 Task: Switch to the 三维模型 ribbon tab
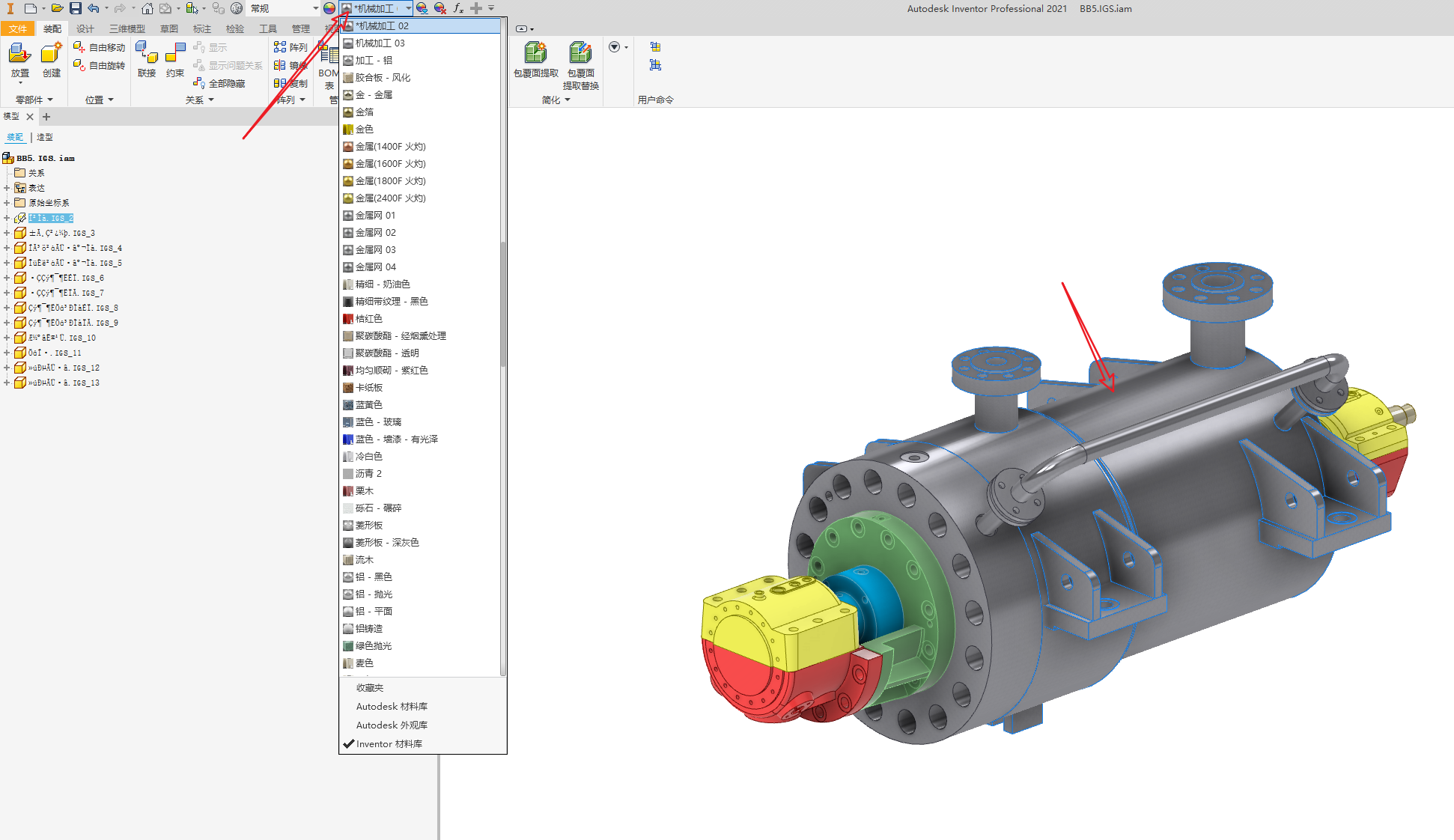point(127,28)
